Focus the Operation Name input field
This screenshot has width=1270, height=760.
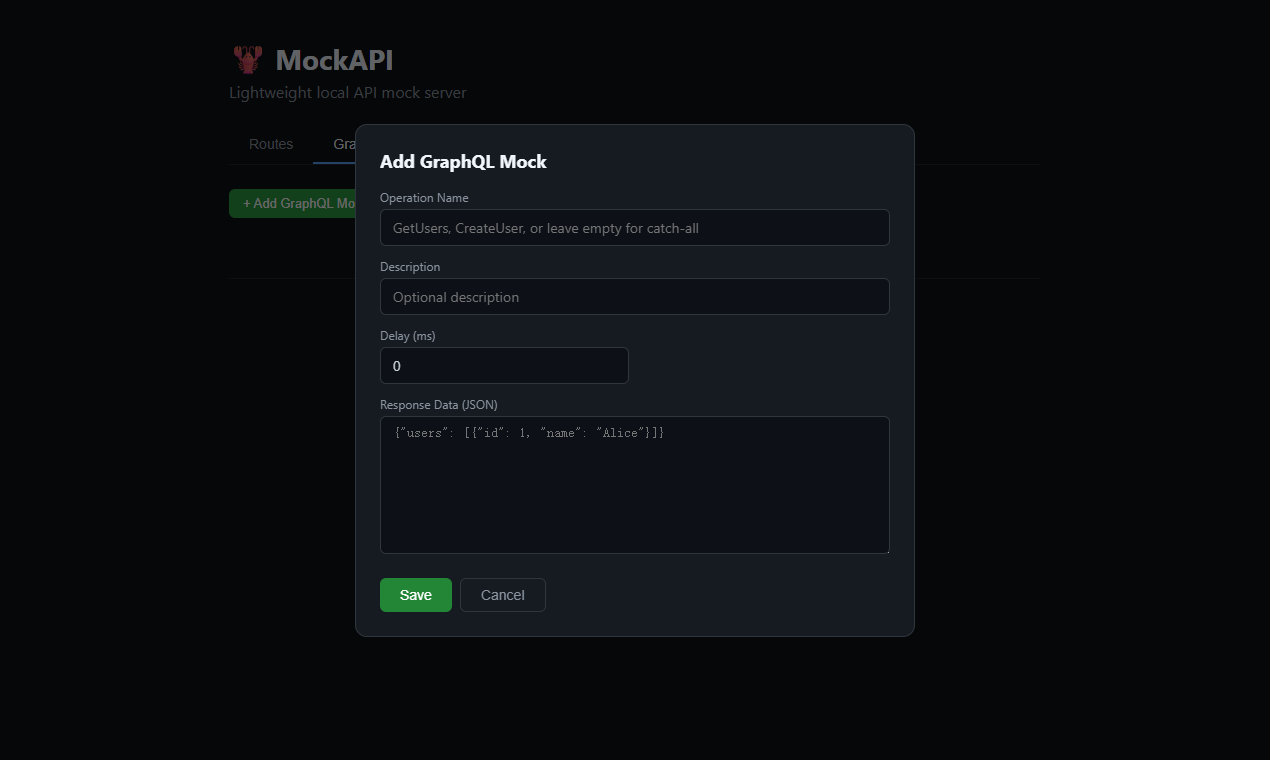click(634, 227)
